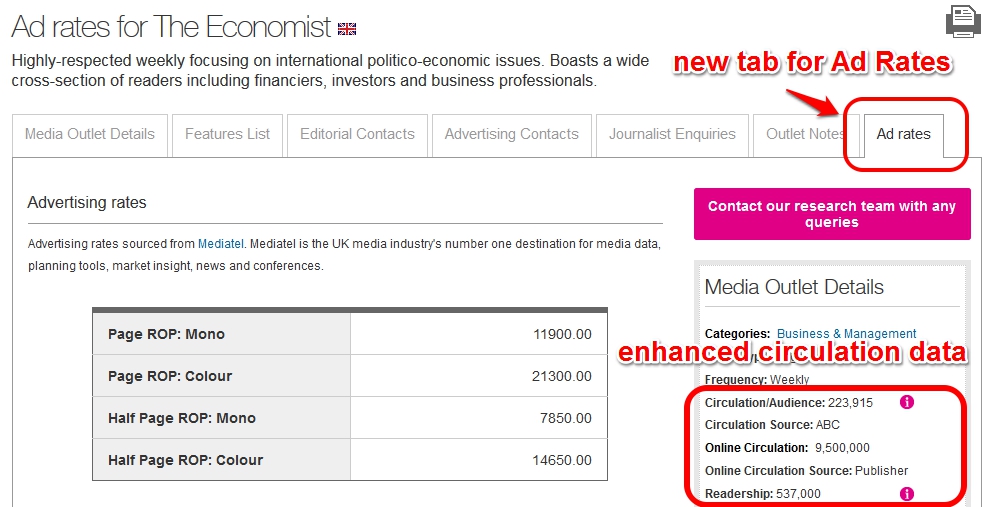Open the Outlet Notes tab
This screenshot has width=987, height=507.
pos(804,135)
